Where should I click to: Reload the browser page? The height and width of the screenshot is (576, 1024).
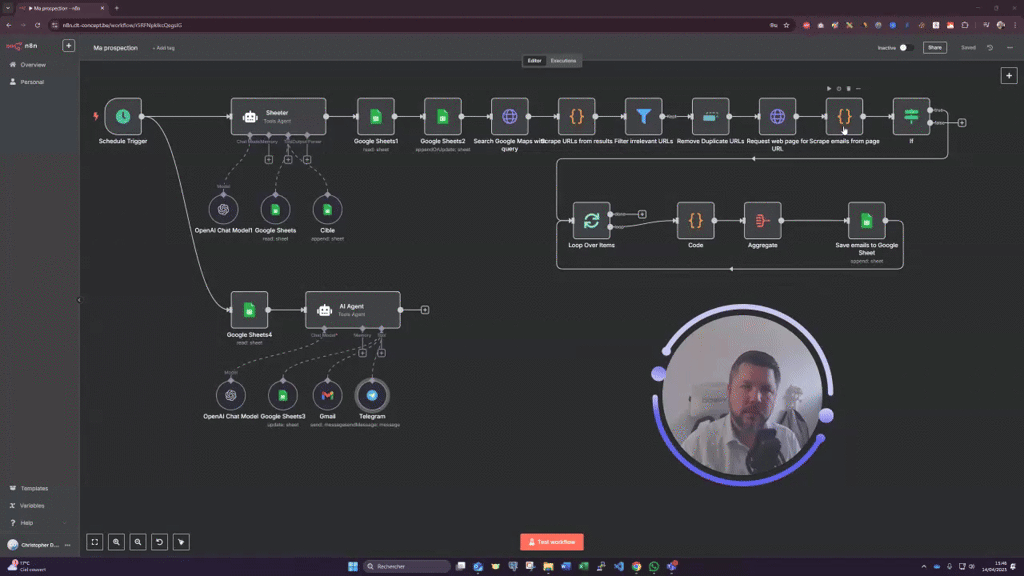point(37,25)
